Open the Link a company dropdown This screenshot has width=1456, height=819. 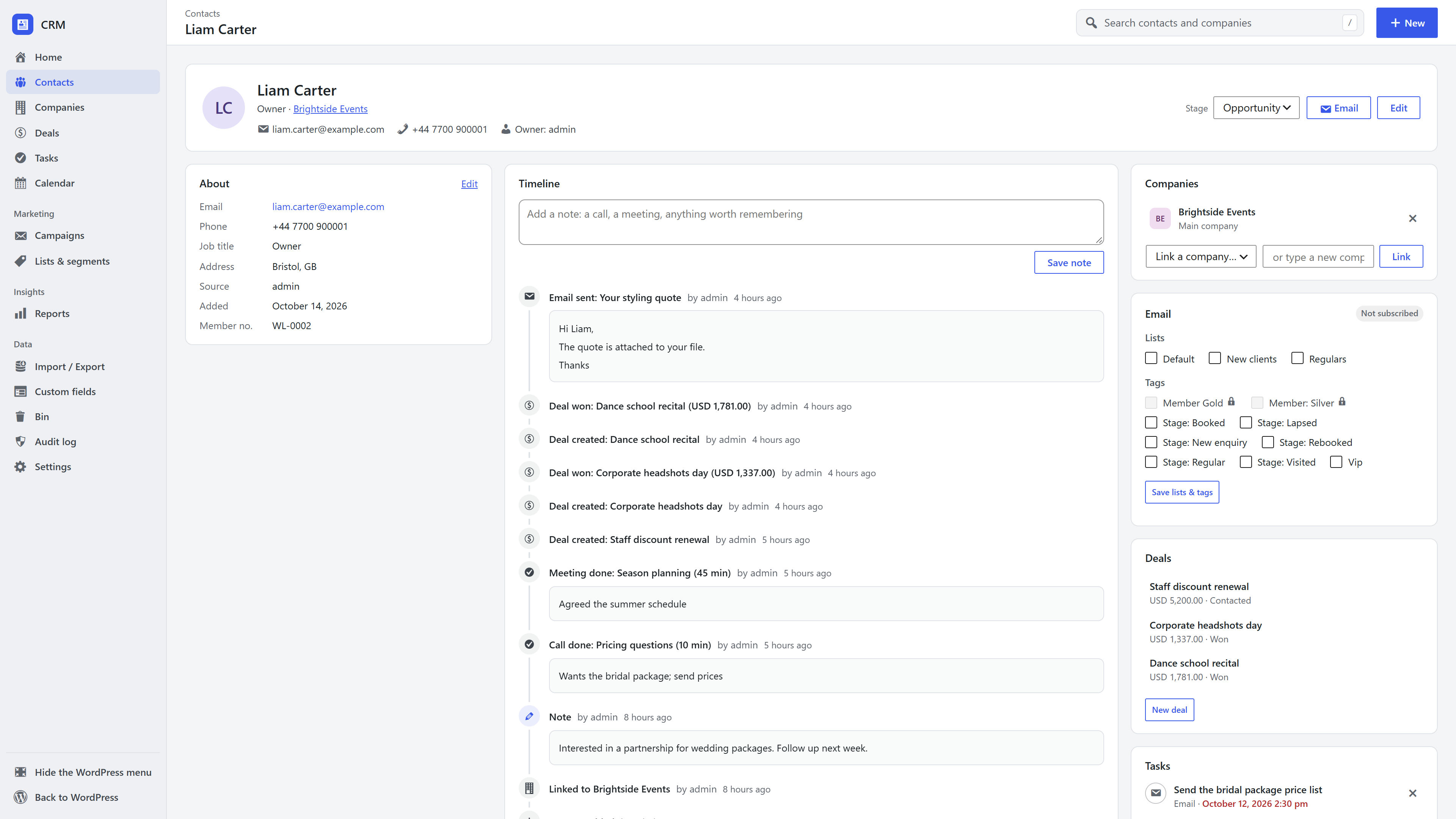click(x=1200, y=257)
